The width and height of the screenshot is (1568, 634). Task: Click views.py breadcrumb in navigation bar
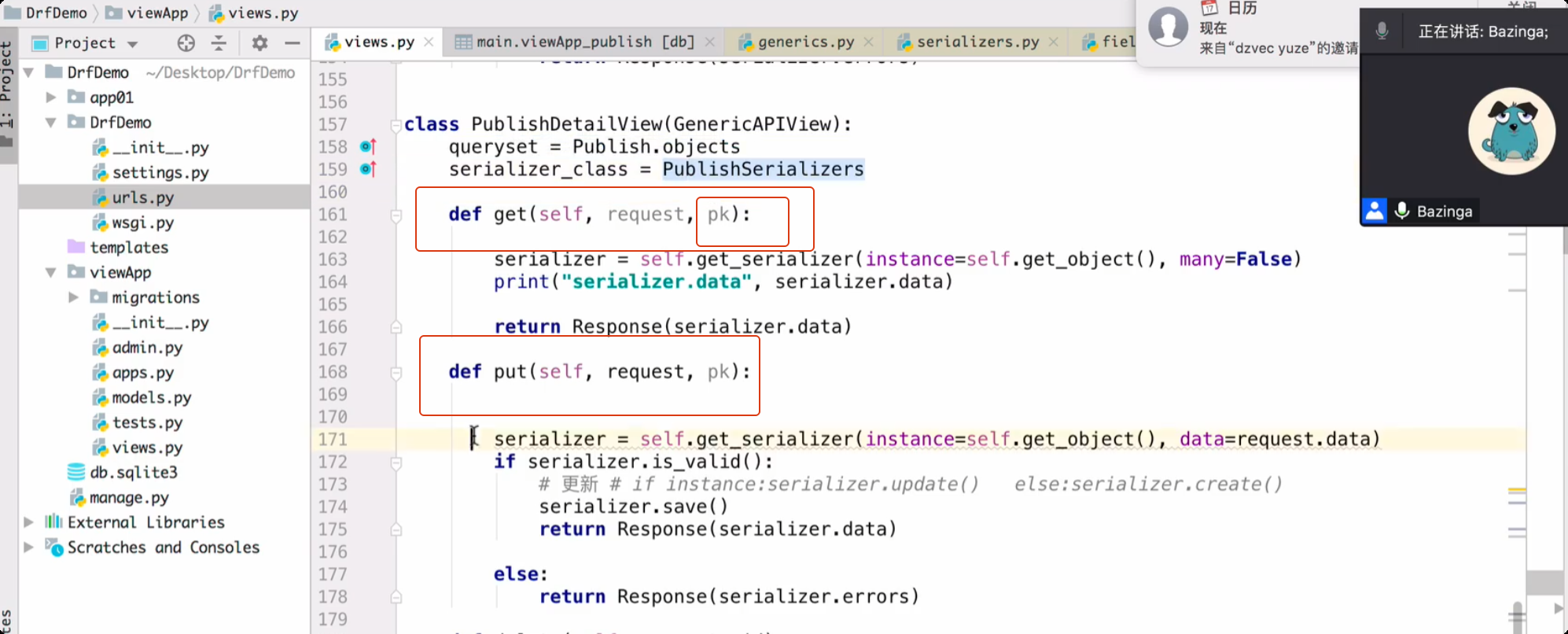point(254,13)
